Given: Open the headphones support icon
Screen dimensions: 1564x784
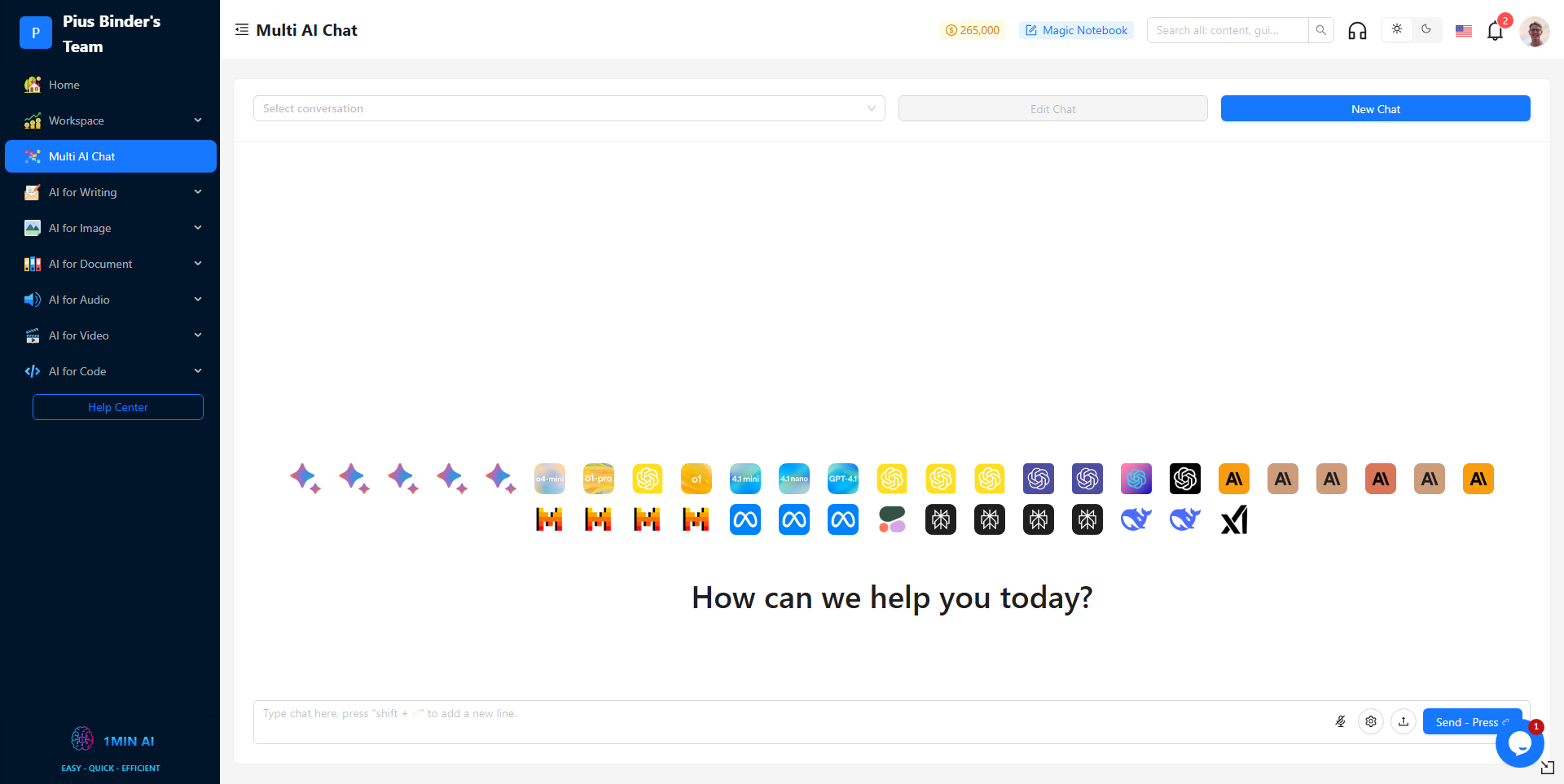Looking at the screenshot, I should click(1357, 31).
